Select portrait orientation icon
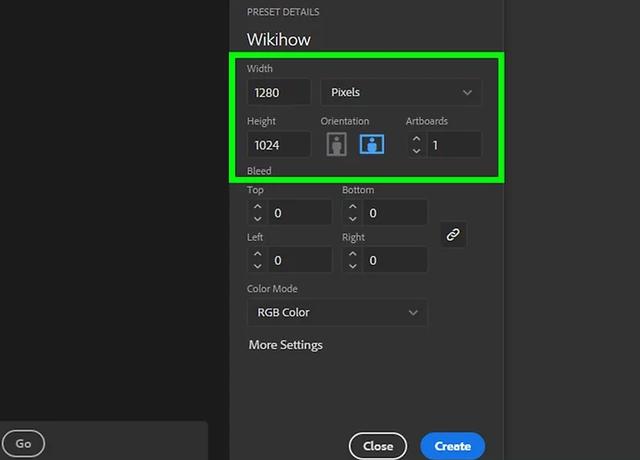Screen dimensions: 640x460 pos(336,144)
